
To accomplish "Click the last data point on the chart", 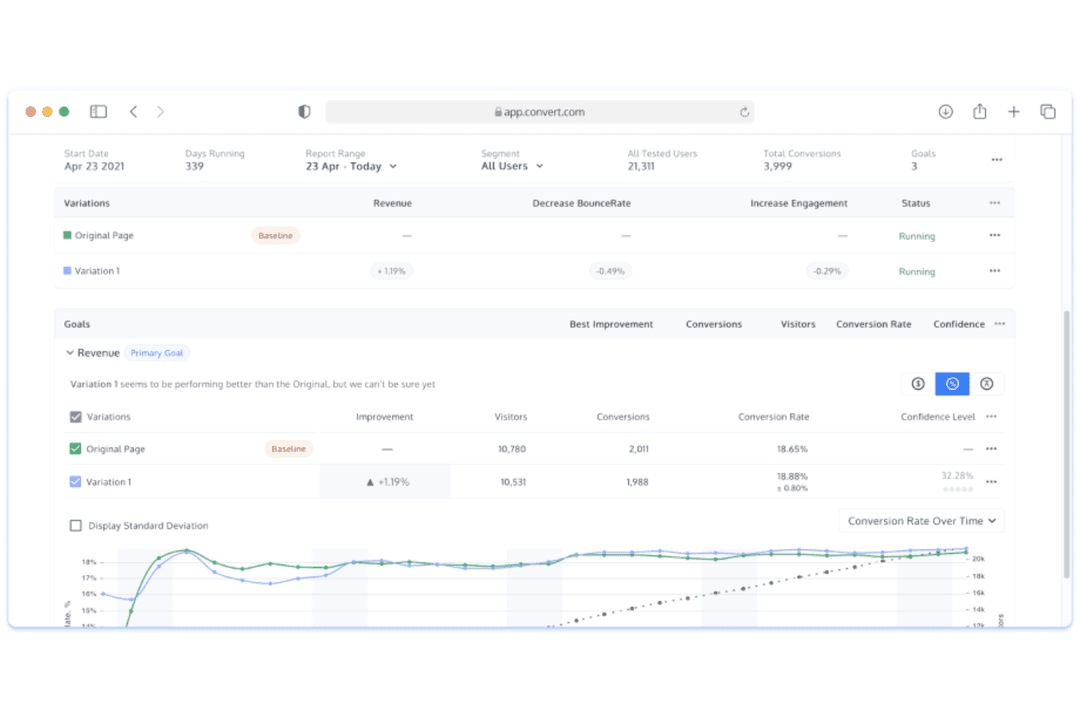I will pyautogui.click(x=966, y=549).
